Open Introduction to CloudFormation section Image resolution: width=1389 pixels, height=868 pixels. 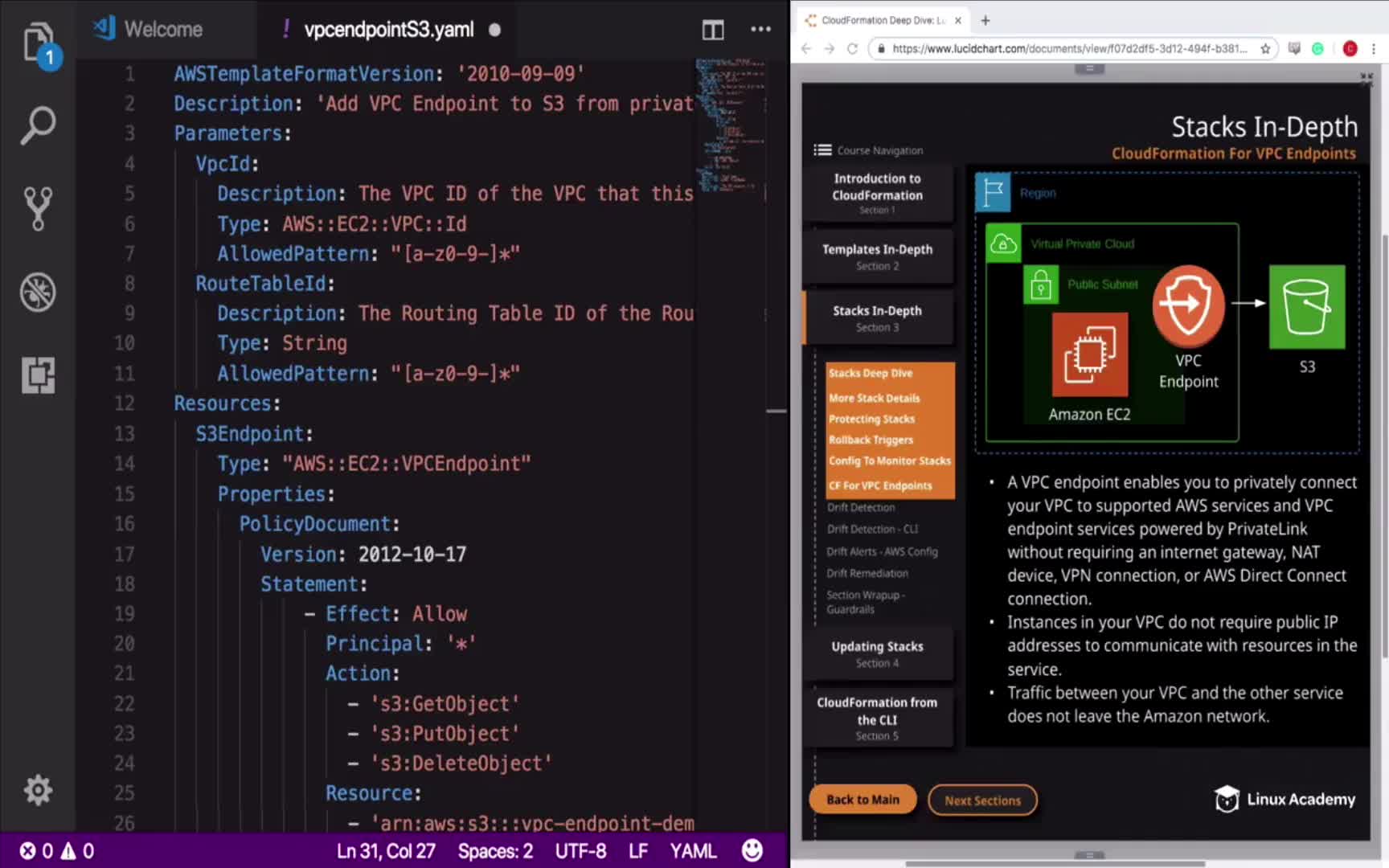(877, 193)
